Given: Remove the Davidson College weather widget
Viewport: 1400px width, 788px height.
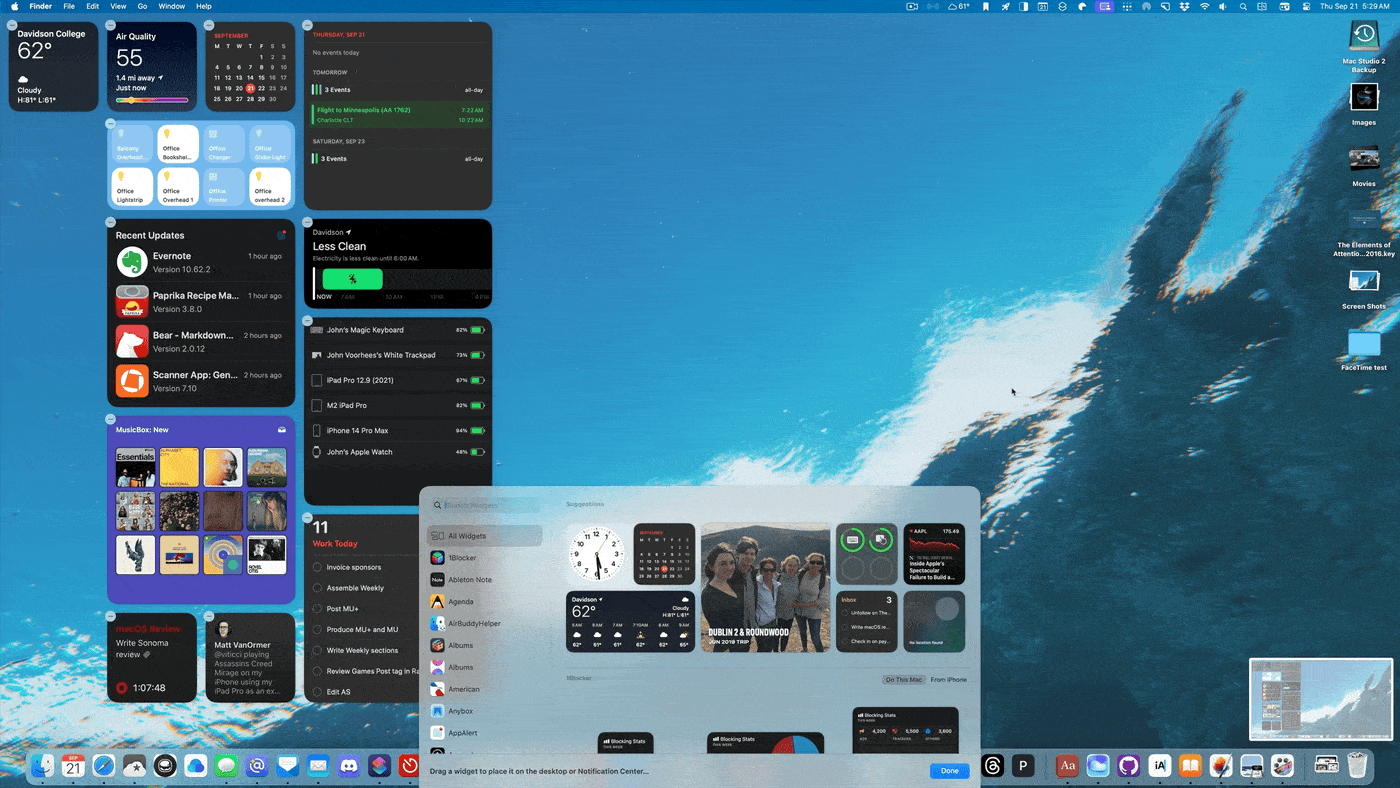Looking at the screenshot, I should [x=12, y=24].
